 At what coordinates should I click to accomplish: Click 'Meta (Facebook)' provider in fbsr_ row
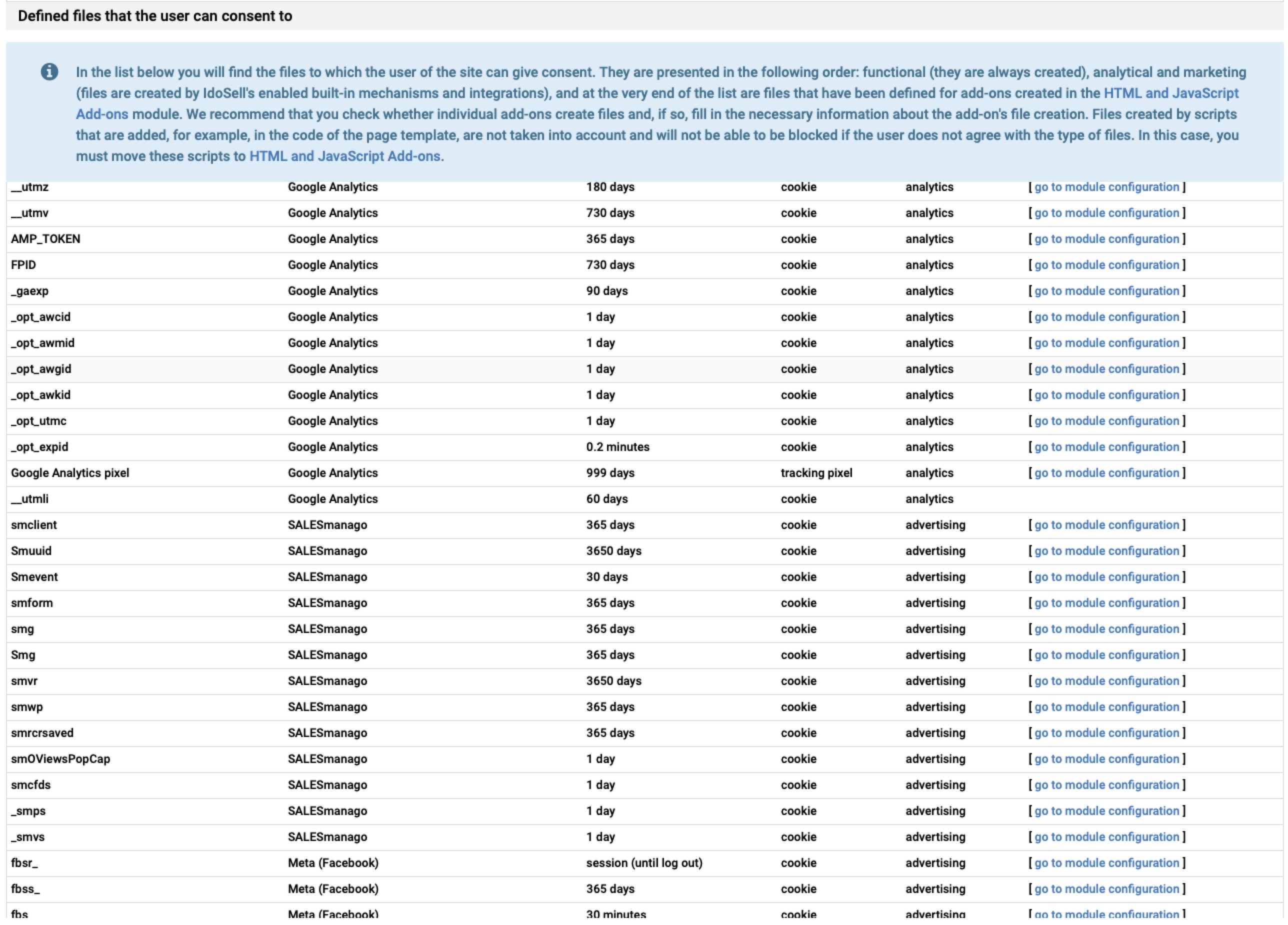pos(333,863)
